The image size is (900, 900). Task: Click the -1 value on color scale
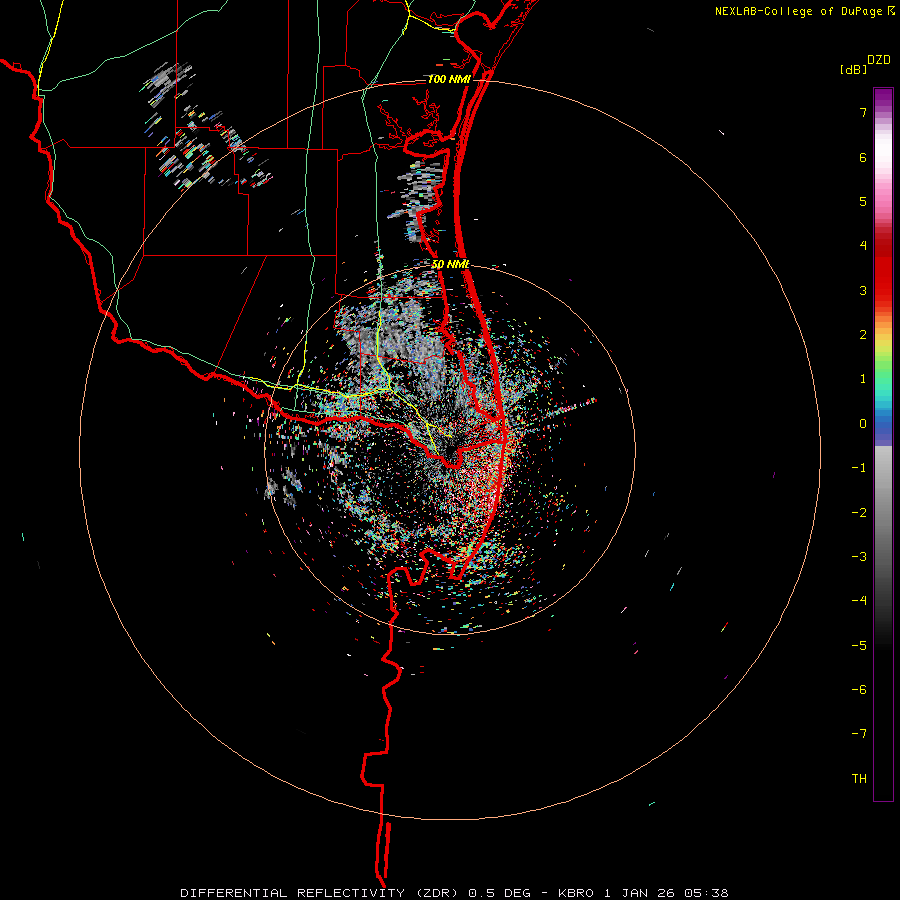[859, 468]
